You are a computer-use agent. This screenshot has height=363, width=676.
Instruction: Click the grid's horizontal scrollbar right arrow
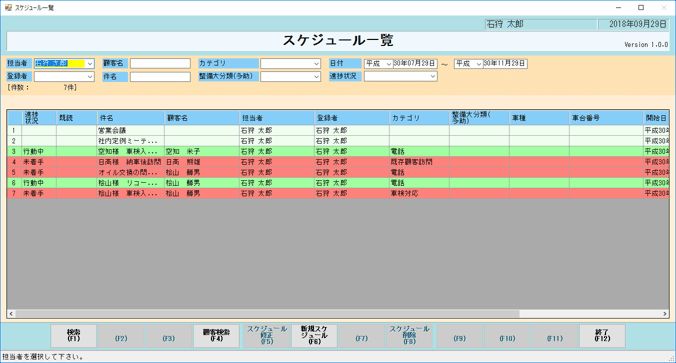pyautogui.click(x=665, y=314)
